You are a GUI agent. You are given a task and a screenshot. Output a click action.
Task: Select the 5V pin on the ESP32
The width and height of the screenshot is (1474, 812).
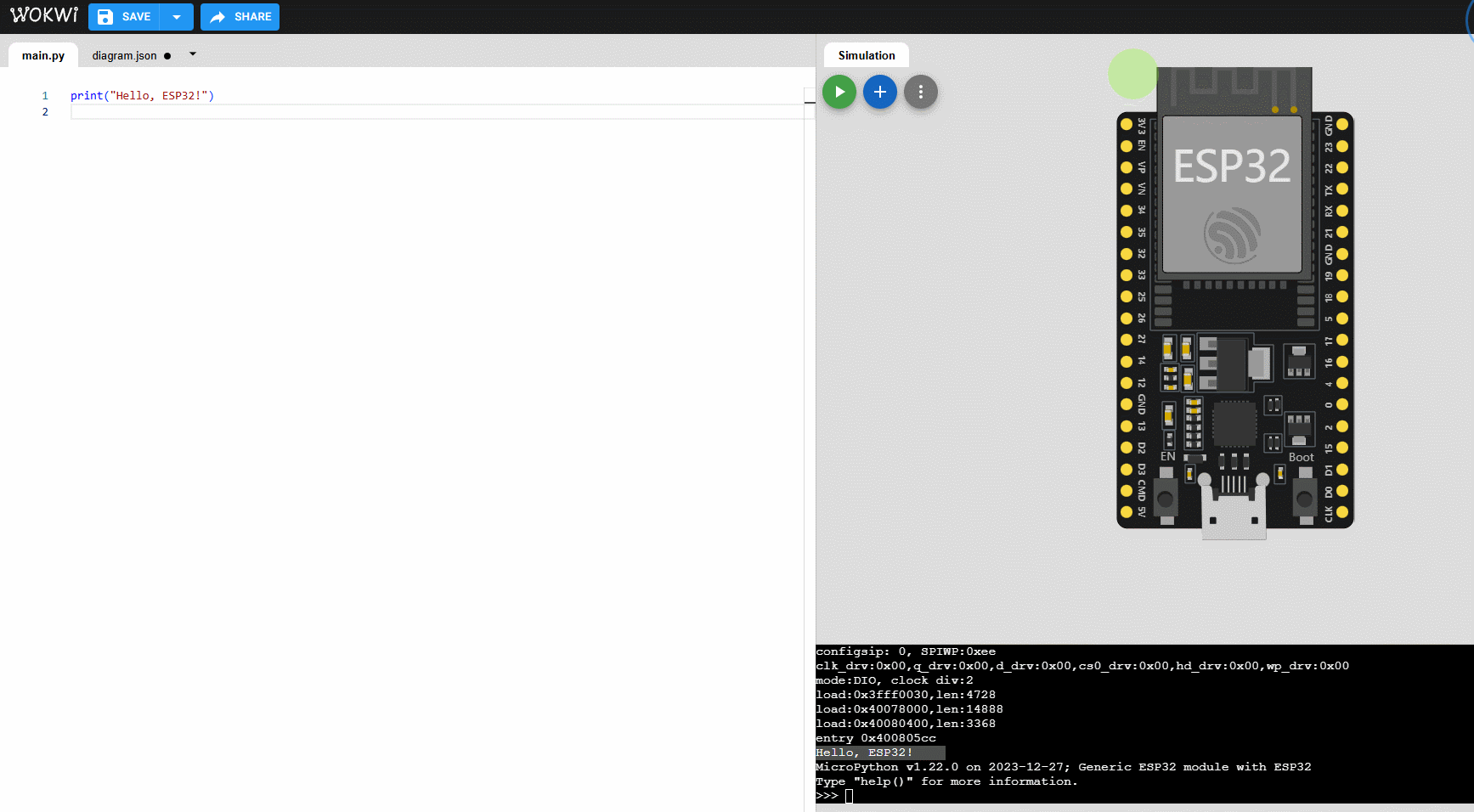pyautogui.click(x=1127, y=512)
